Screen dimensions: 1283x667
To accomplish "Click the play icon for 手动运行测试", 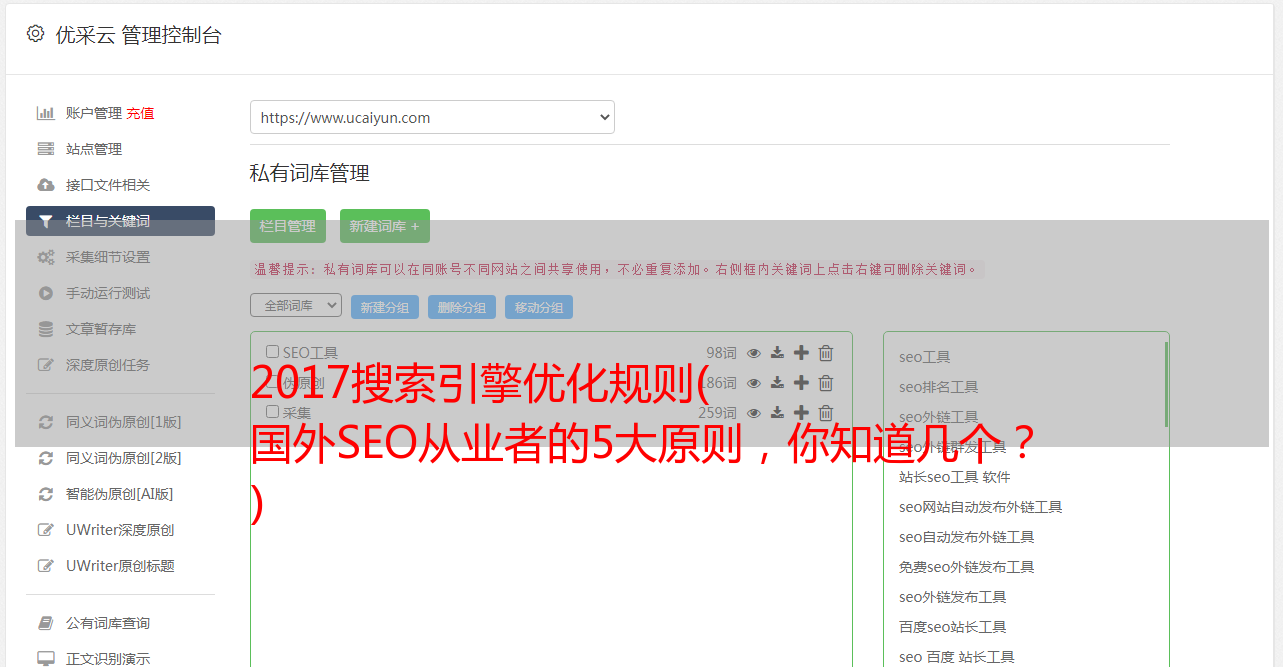I will (45, 293).
